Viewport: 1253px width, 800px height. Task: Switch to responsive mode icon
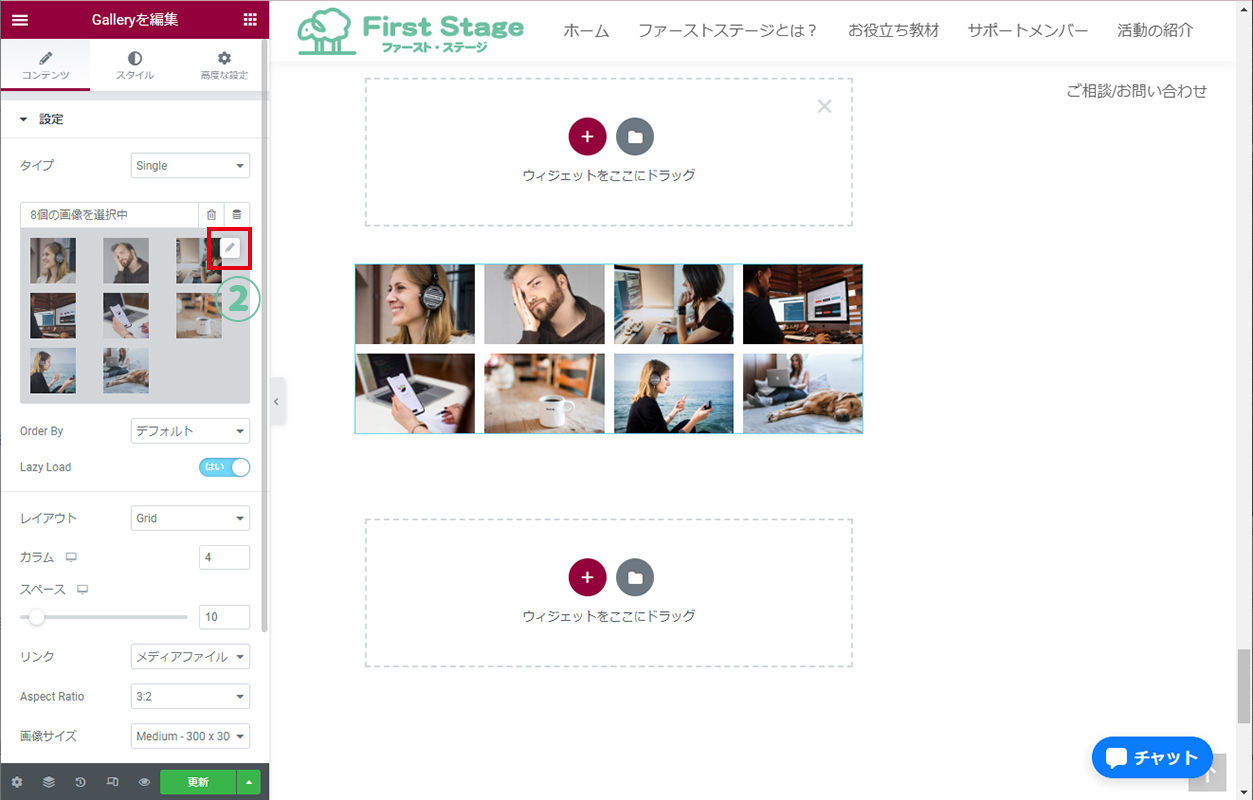(113, 782)
